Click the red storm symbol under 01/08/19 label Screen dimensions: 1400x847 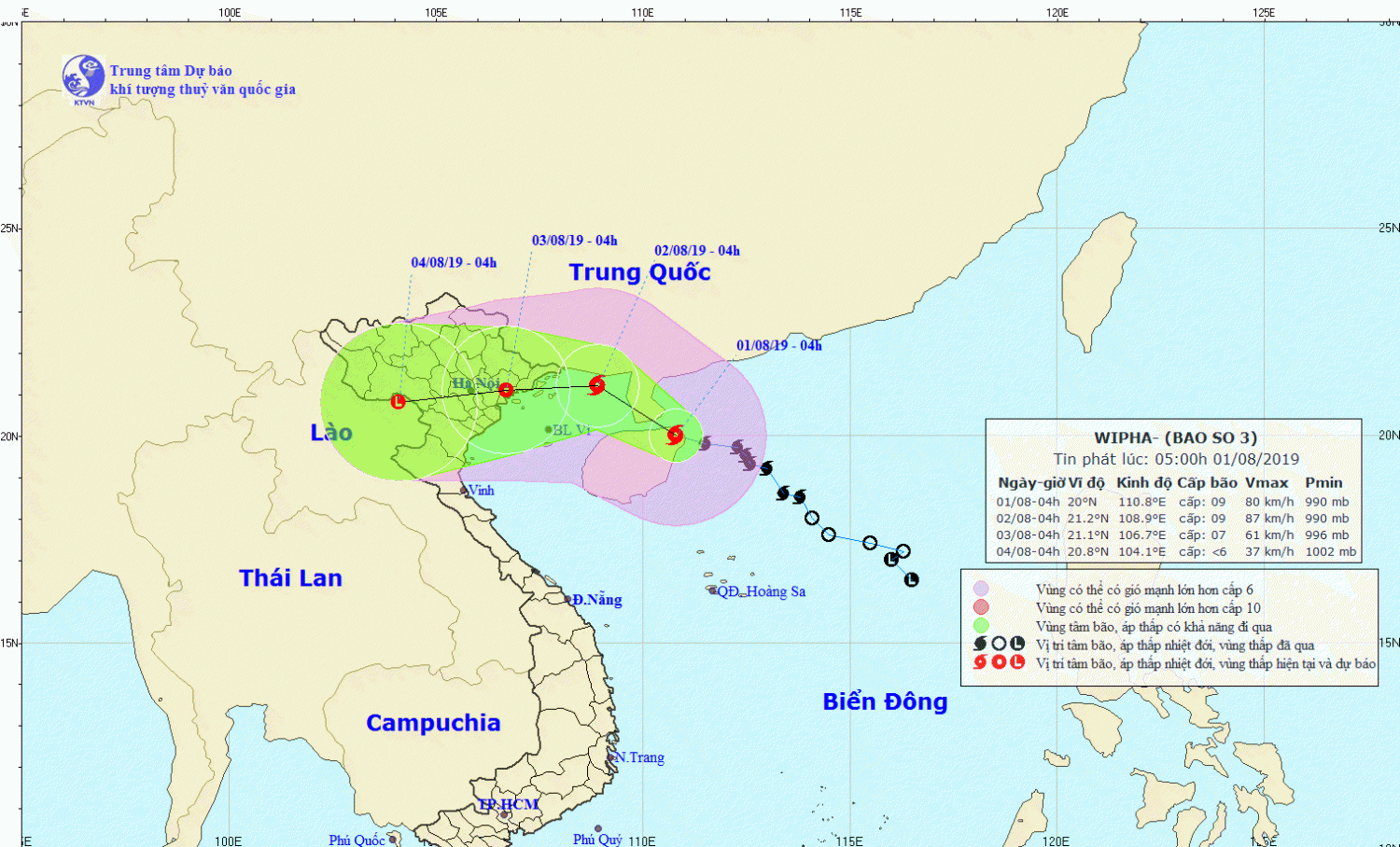click(676, 435)
